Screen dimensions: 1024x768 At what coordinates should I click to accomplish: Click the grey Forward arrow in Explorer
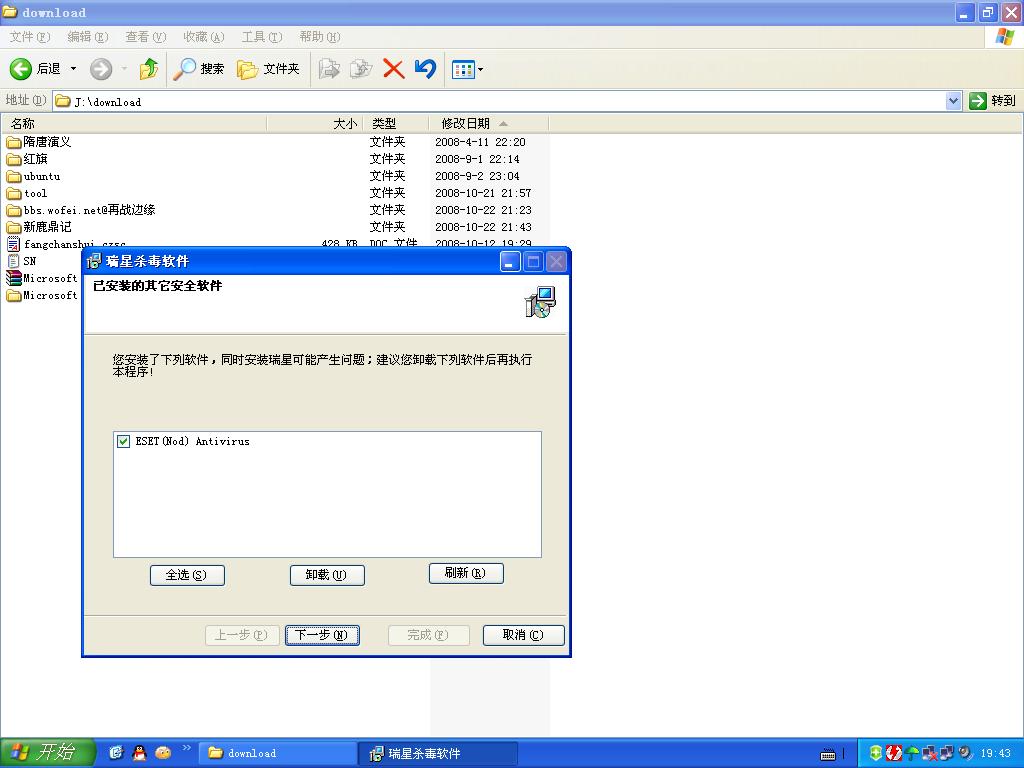[101, 69]
